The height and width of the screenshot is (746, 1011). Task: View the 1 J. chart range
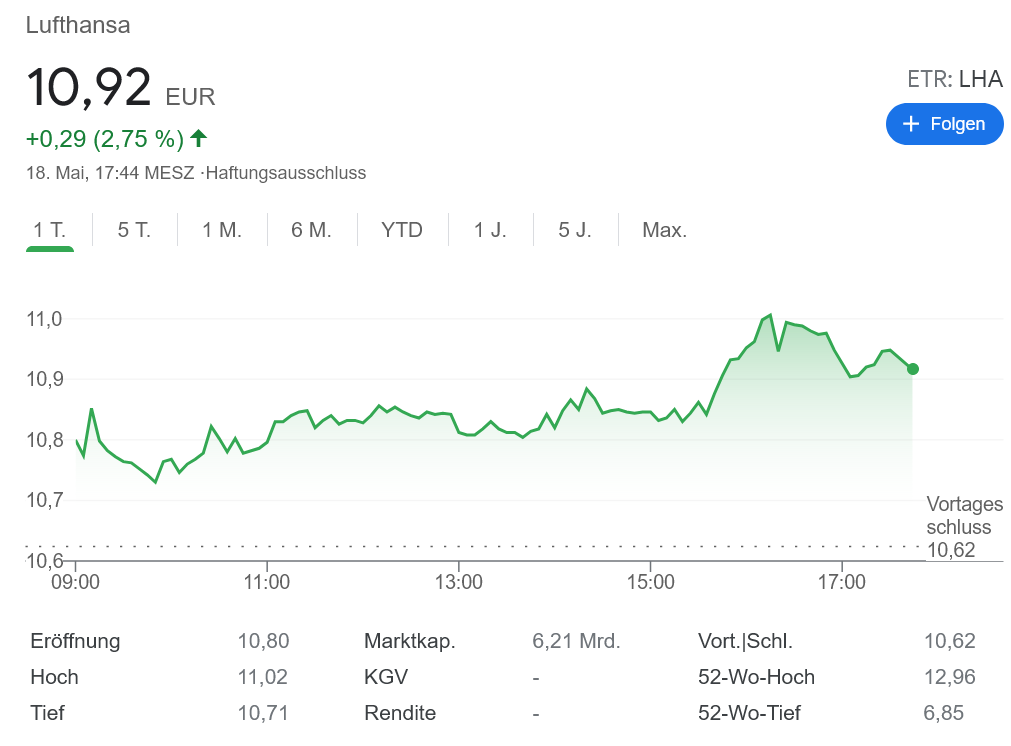(490, 230)
